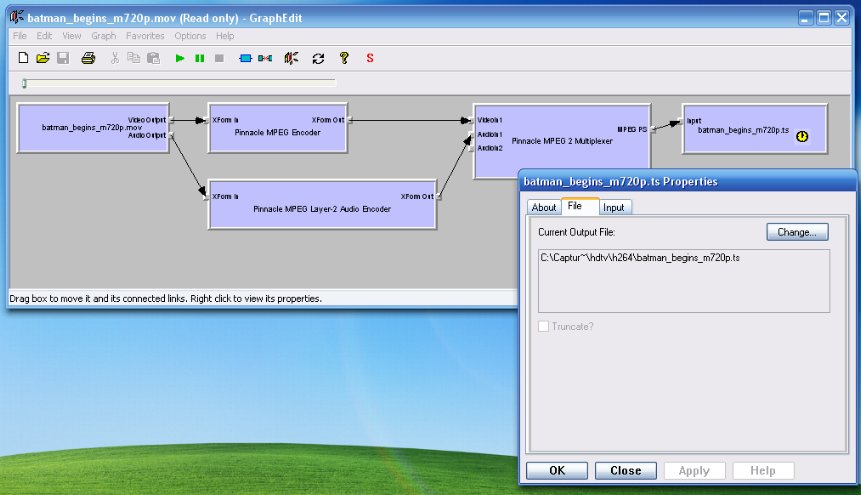Screen dimensions: 861x495
Task: Stop the graph with the square icon
Action: click(219, 58)
